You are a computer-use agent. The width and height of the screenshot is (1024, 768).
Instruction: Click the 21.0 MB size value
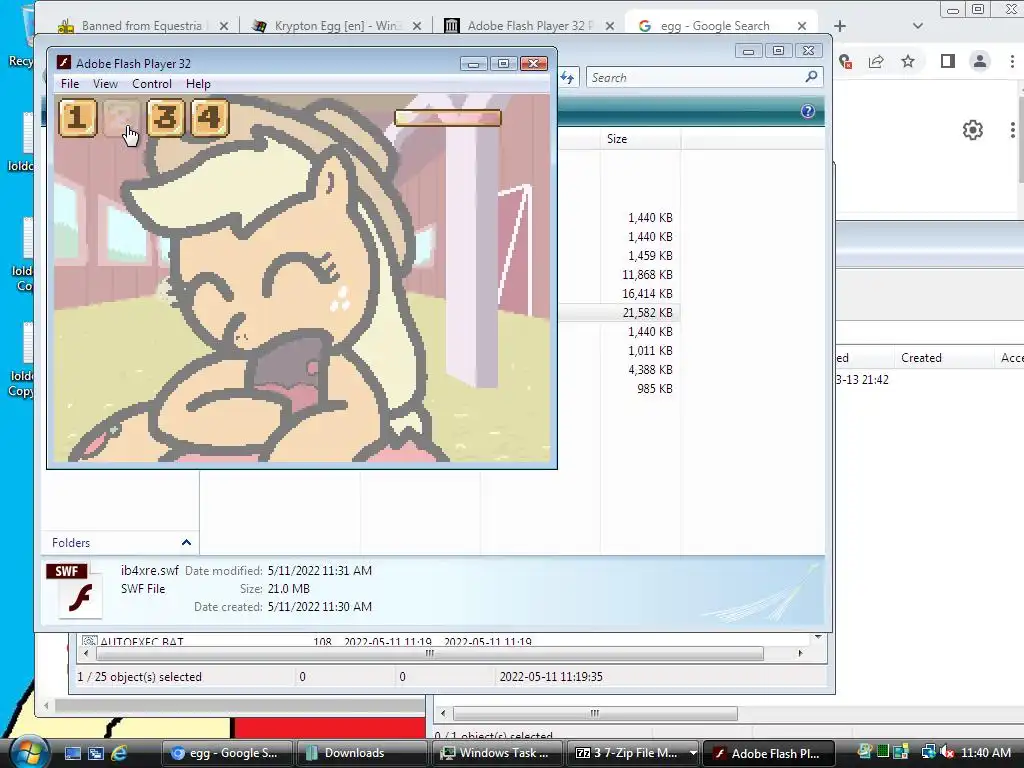point(289,589)
